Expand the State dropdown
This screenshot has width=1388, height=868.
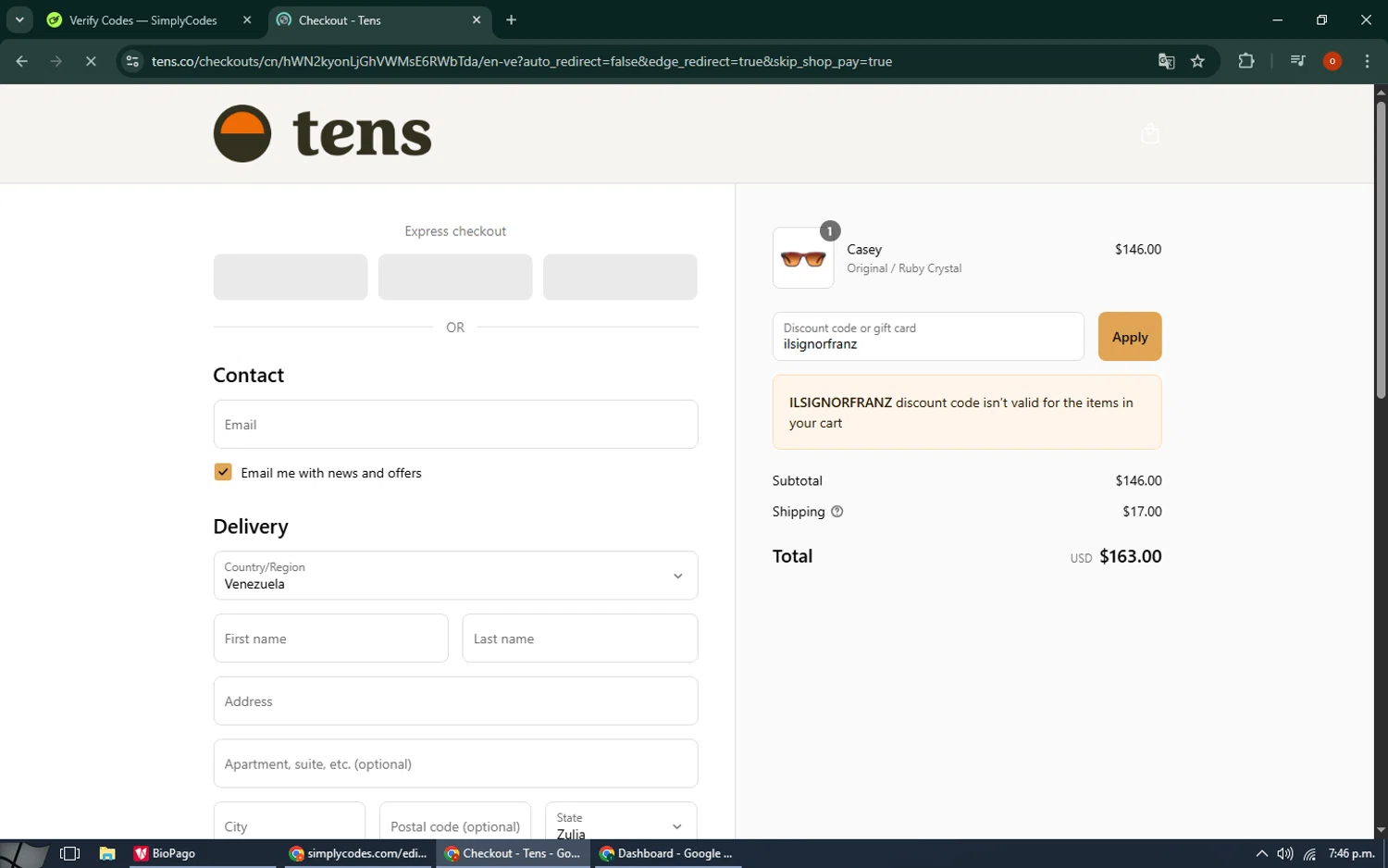tap(621, 823)
